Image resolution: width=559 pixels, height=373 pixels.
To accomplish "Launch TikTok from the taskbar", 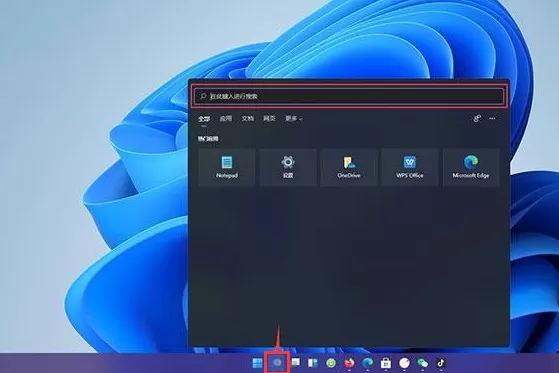I will click(441, 363).
